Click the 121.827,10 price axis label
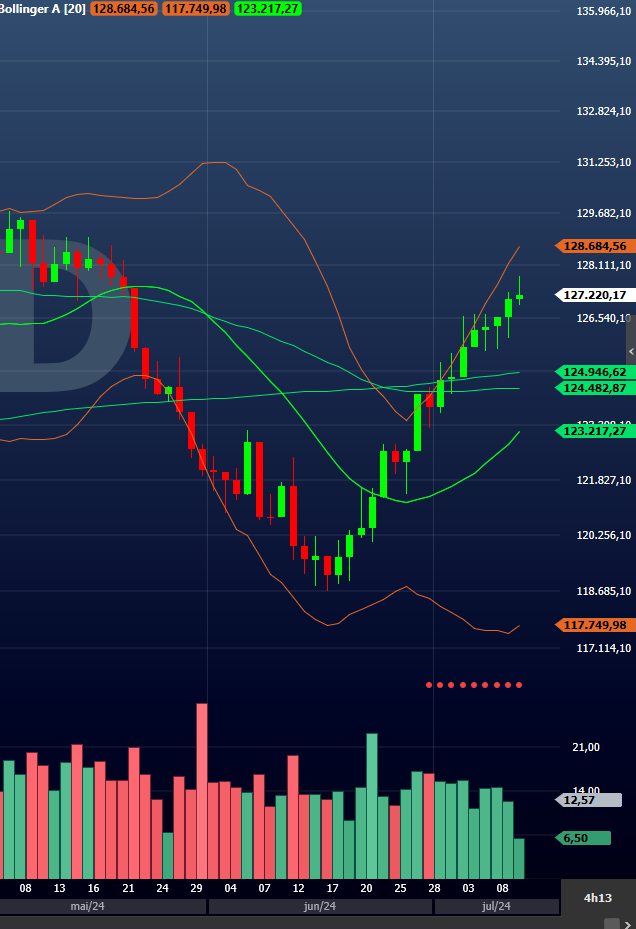Screen dimensions: 636x929 click(603, 480)
